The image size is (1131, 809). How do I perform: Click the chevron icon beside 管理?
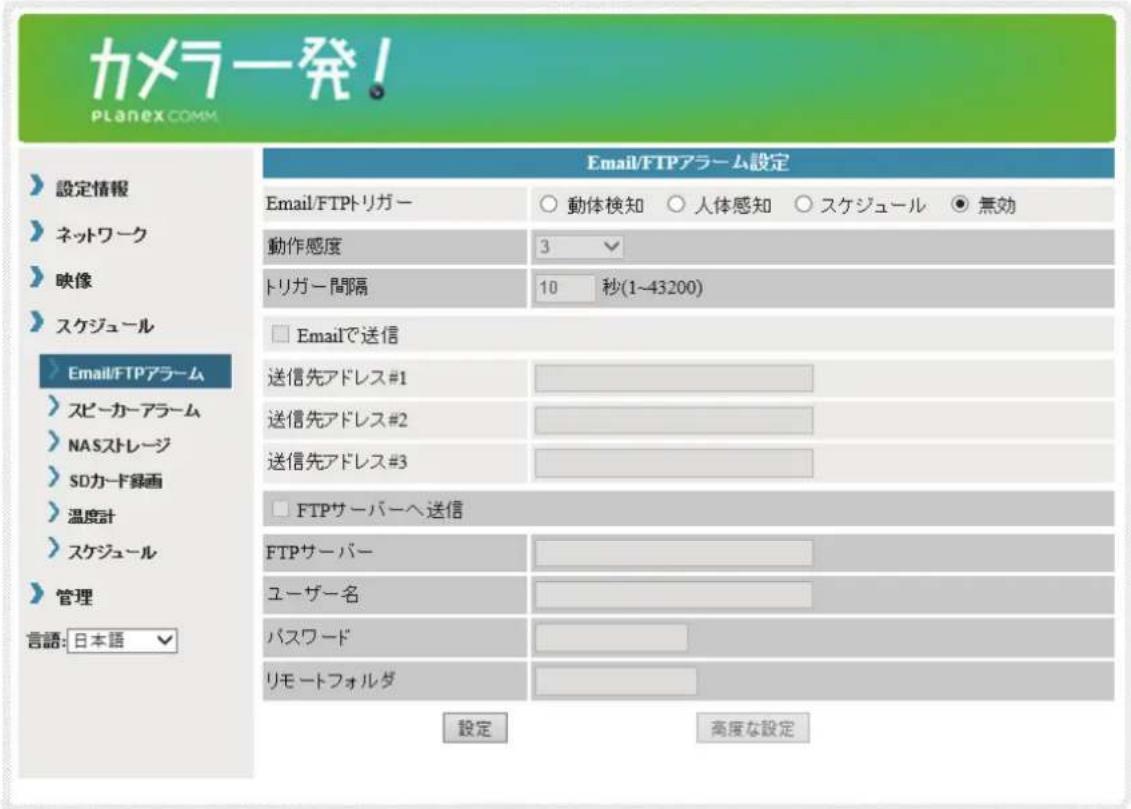[x=37, y=593]
